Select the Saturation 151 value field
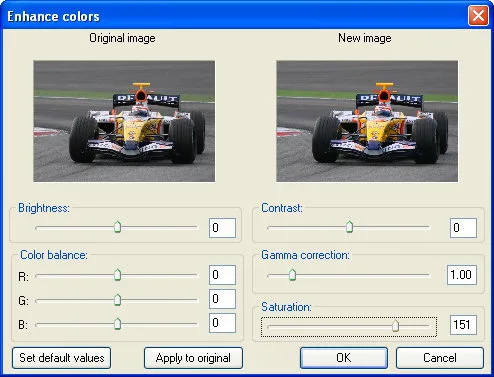The width and height of the screenshot is (494, 377). coord(463,325)
